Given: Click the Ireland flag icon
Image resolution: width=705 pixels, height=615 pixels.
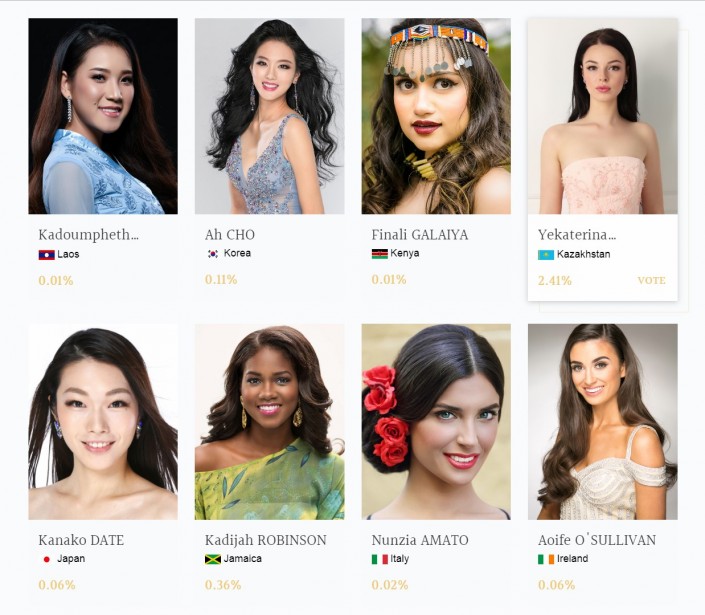Looking at the screenshot, I should click(x=546, y=559).
